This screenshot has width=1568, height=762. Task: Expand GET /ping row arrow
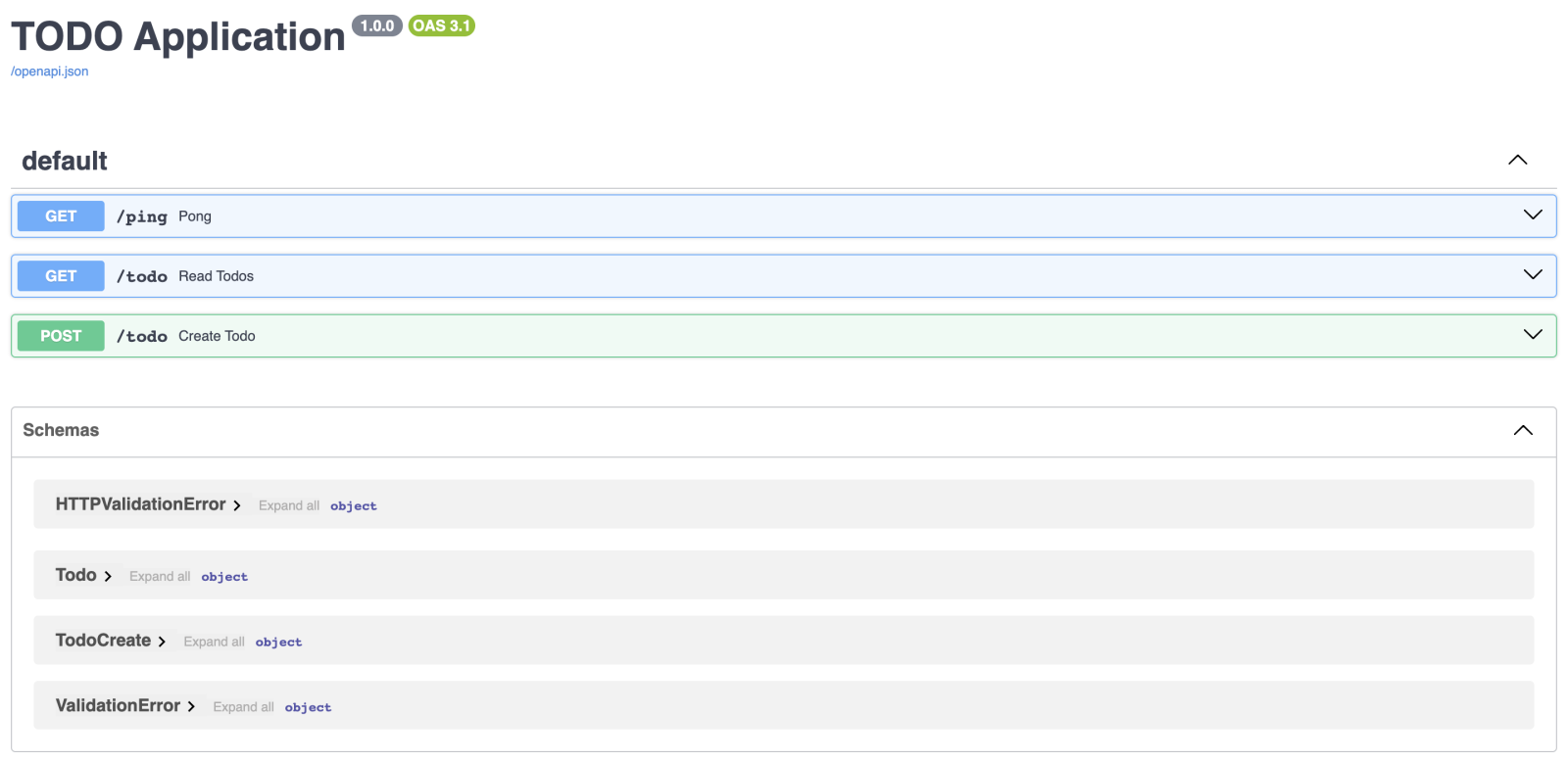[x=1533, y=215]
